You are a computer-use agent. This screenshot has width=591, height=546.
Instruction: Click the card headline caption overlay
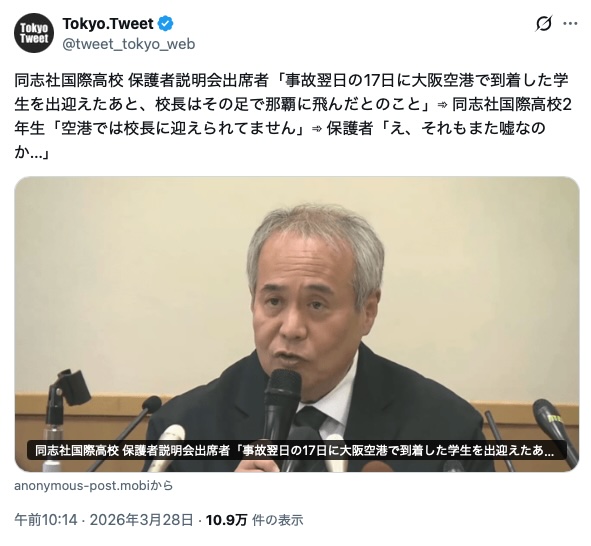(297, 450)
